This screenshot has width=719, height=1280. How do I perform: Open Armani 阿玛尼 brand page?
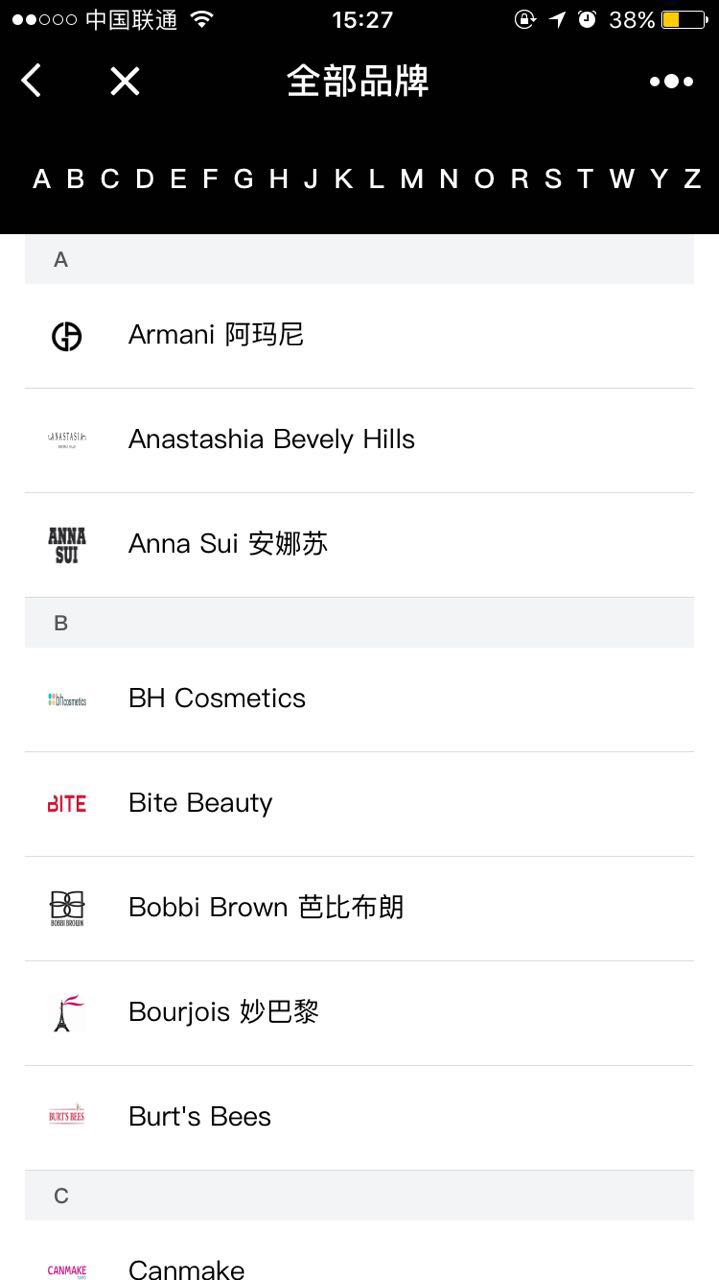(x=216, y=335)
